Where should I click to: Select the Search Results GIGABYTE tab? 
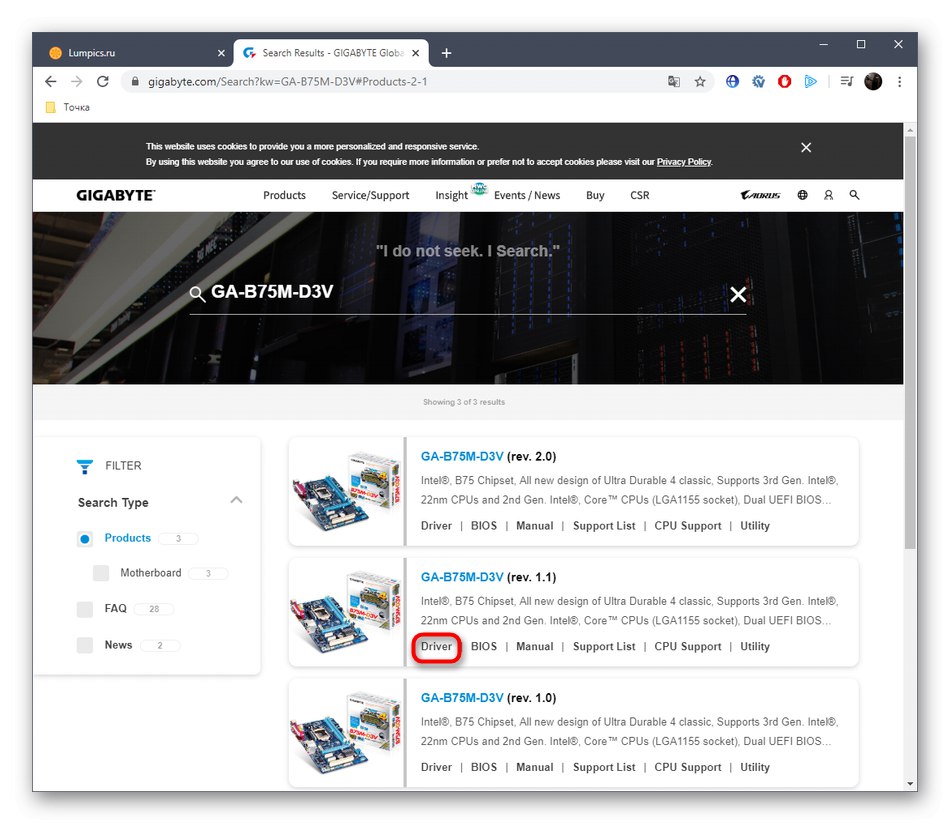[x=331, y=53]
